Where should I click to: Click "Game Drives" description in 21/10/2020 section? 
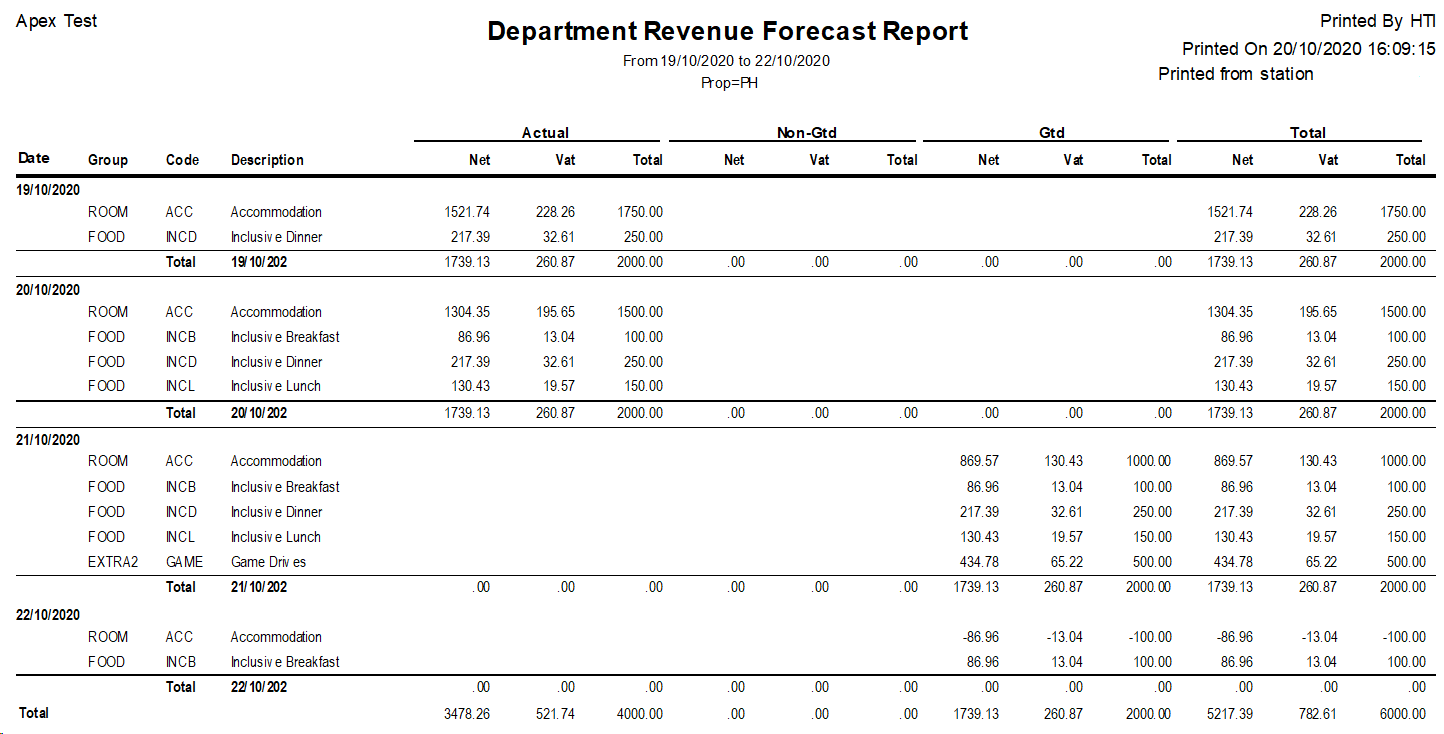(268, 562)
